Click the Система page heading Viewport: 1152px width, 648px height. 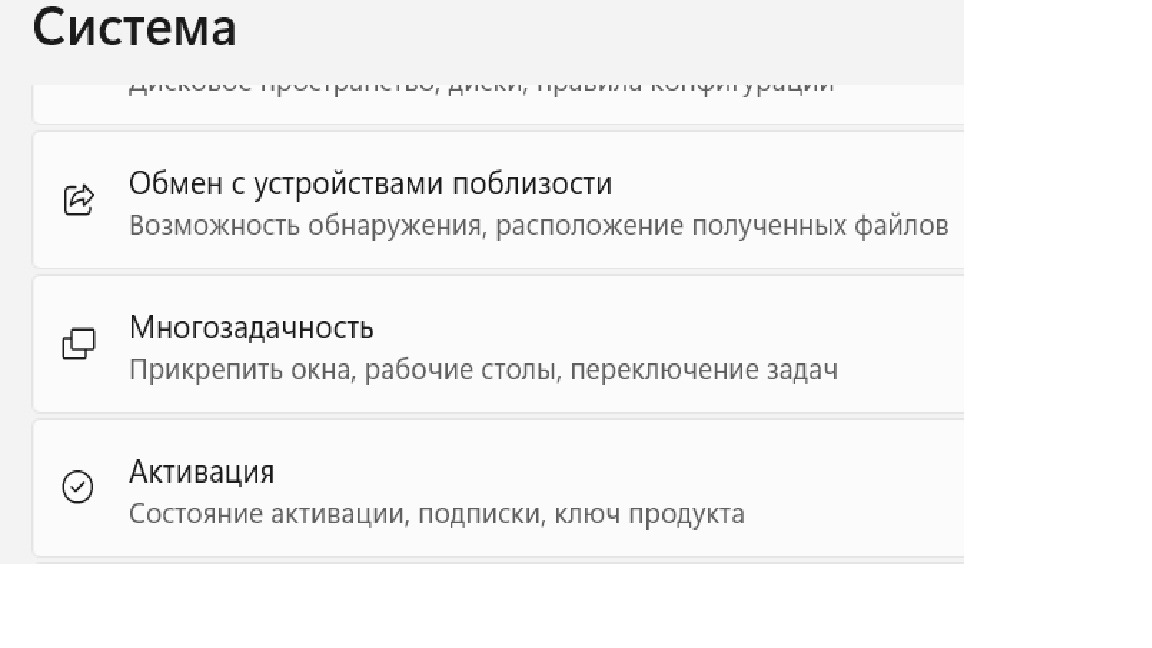click(134, 28)
